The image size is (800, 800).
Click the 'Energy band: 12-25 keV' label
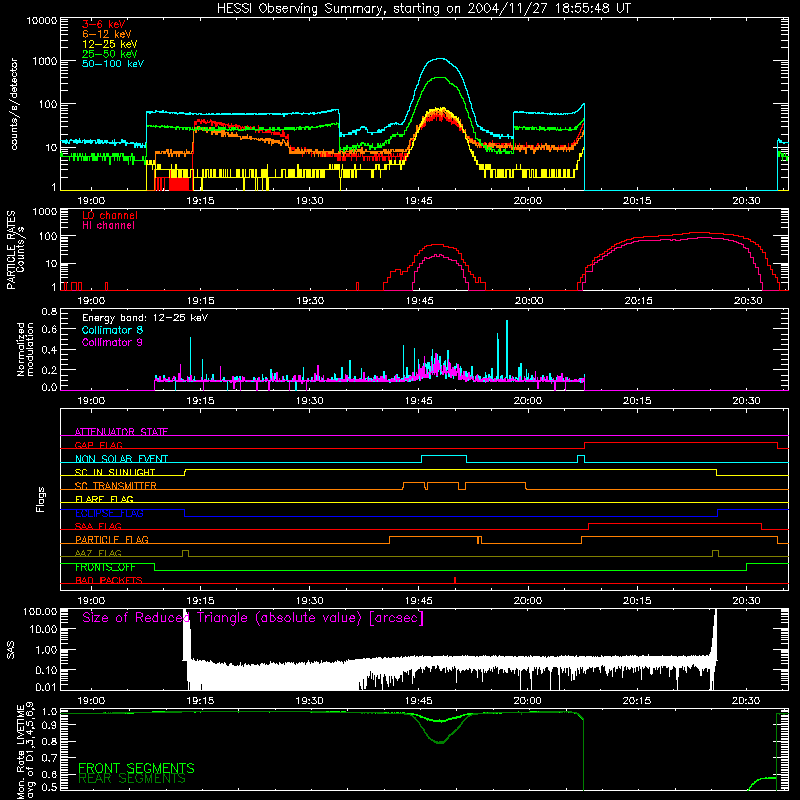[145, 318]
